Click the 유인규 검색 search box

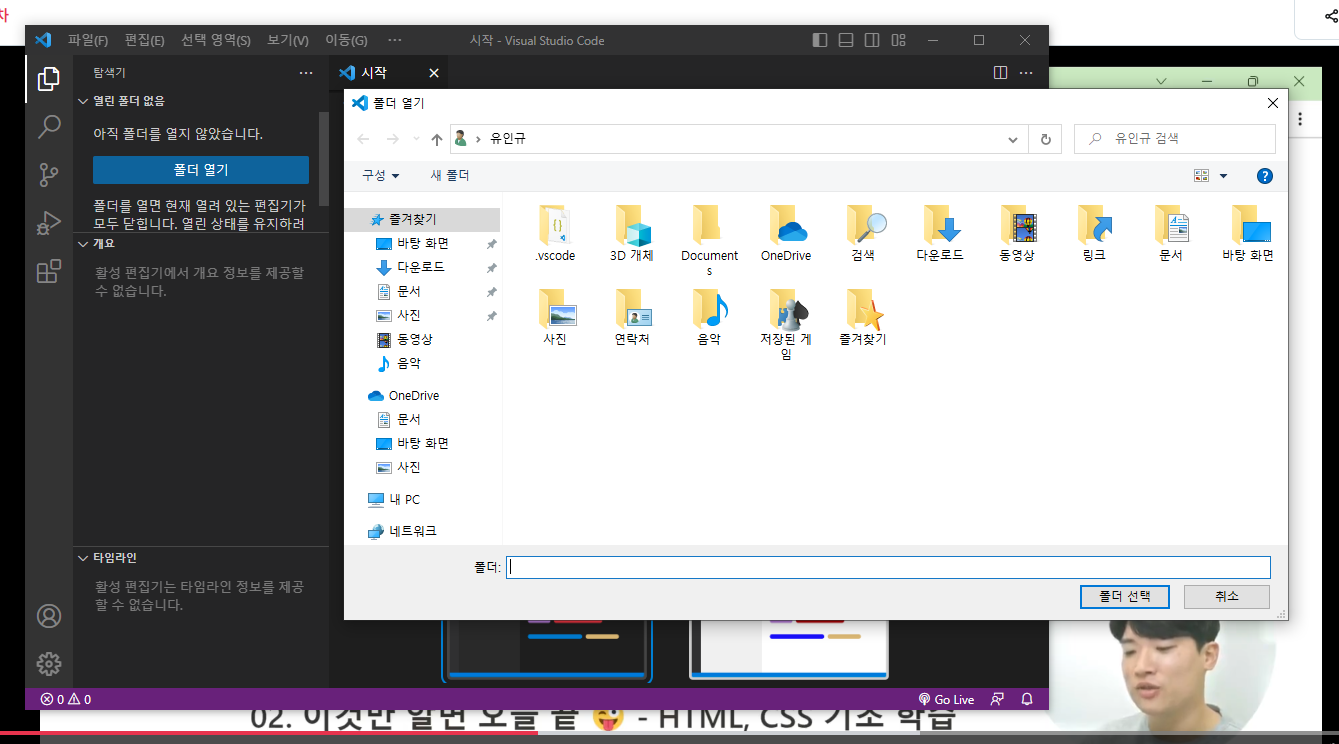(1175, 139)
